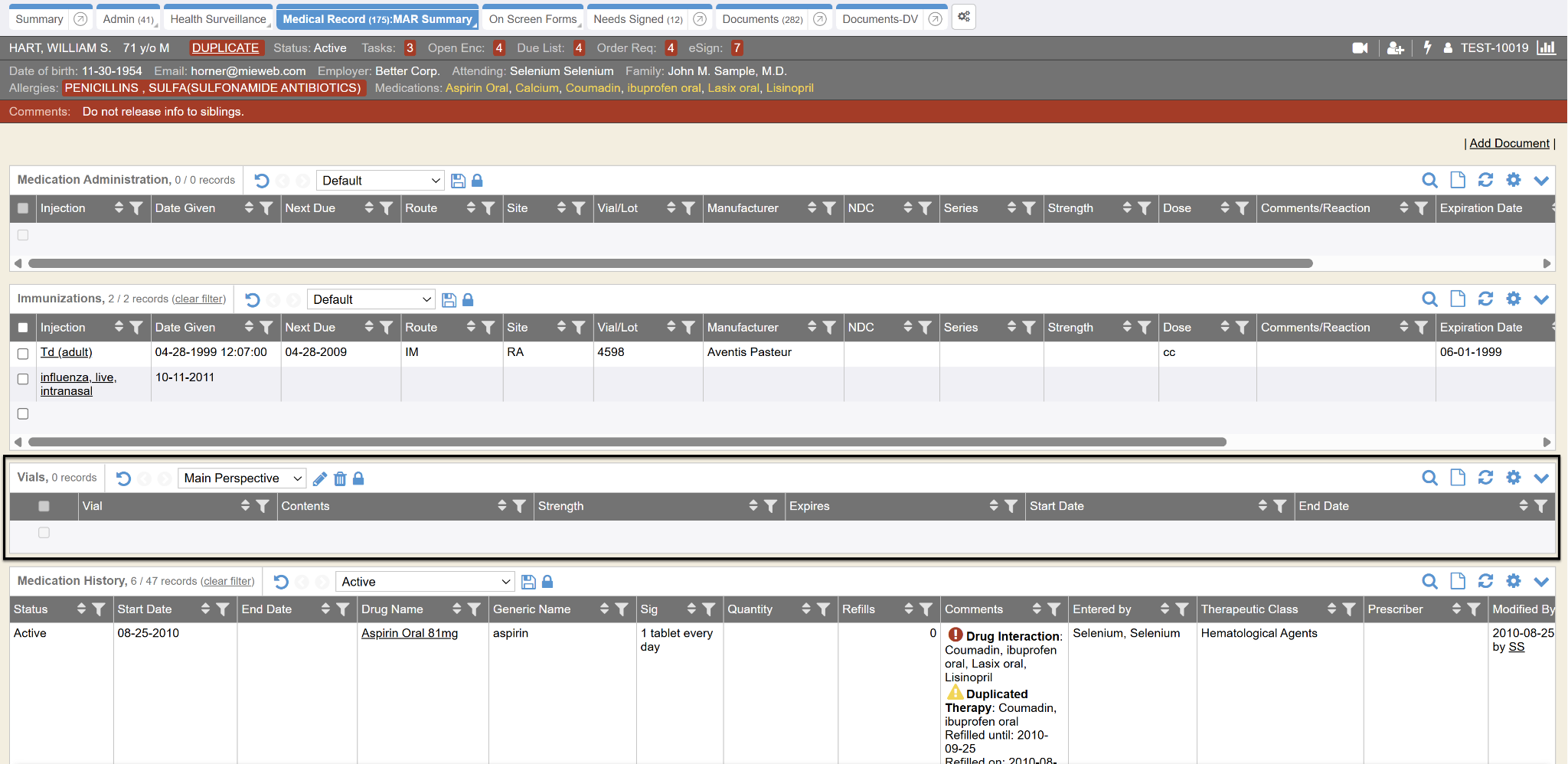
Task: Click search magnifier in Immunizations panel
Action: coord(1429,299)
